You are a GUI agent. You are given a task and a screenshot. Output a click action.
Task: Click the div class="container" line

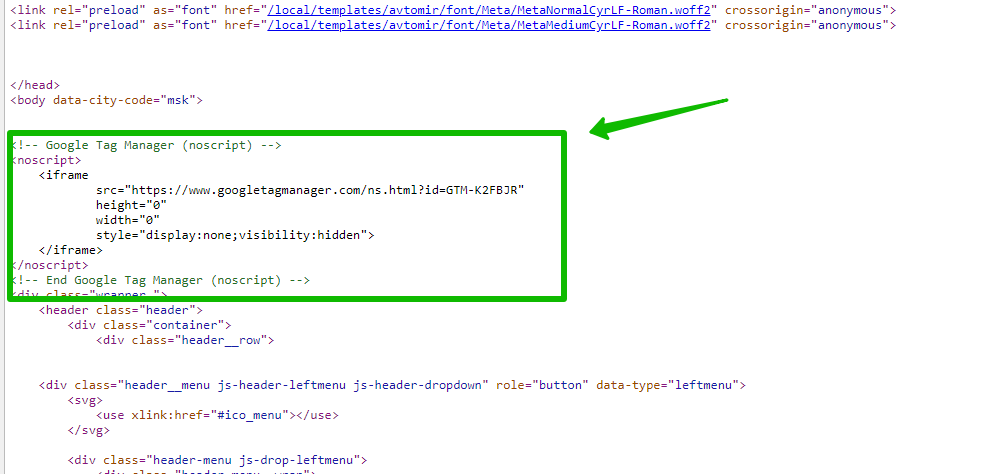[149, 325]
